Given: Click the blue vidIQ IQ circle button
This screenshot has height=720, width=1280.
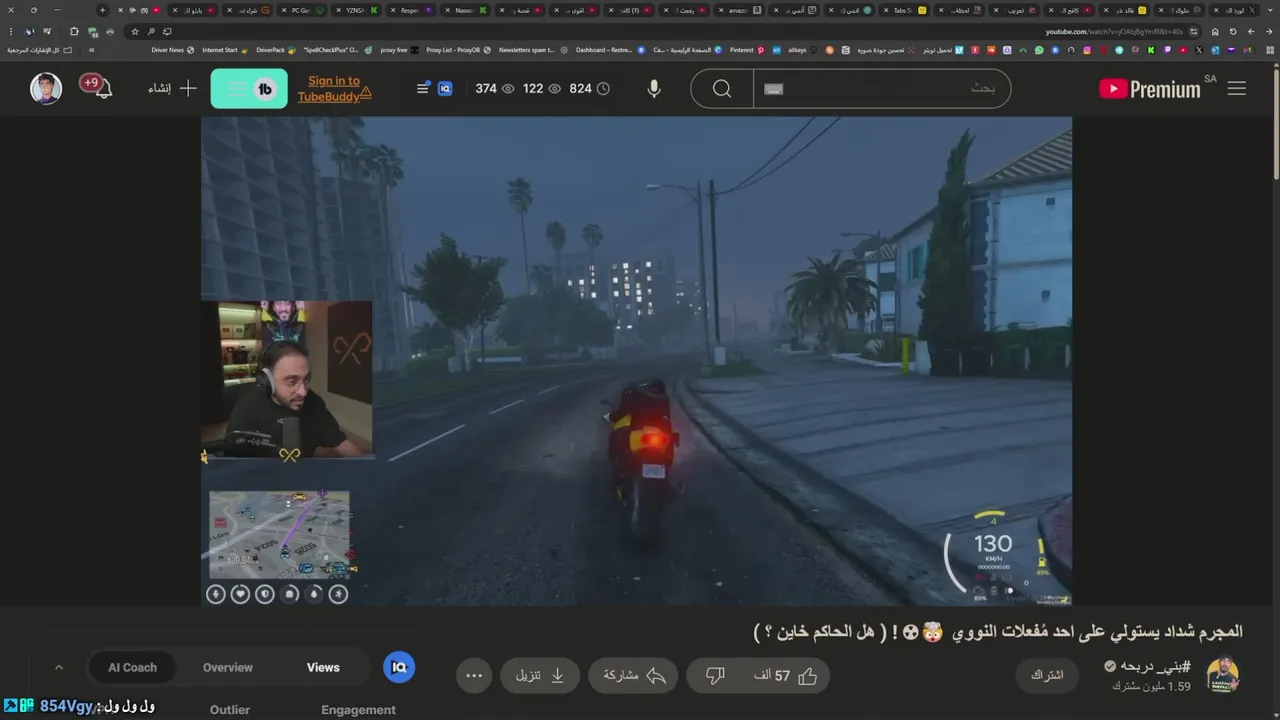Looking at the screenshot, I should 399,667.
